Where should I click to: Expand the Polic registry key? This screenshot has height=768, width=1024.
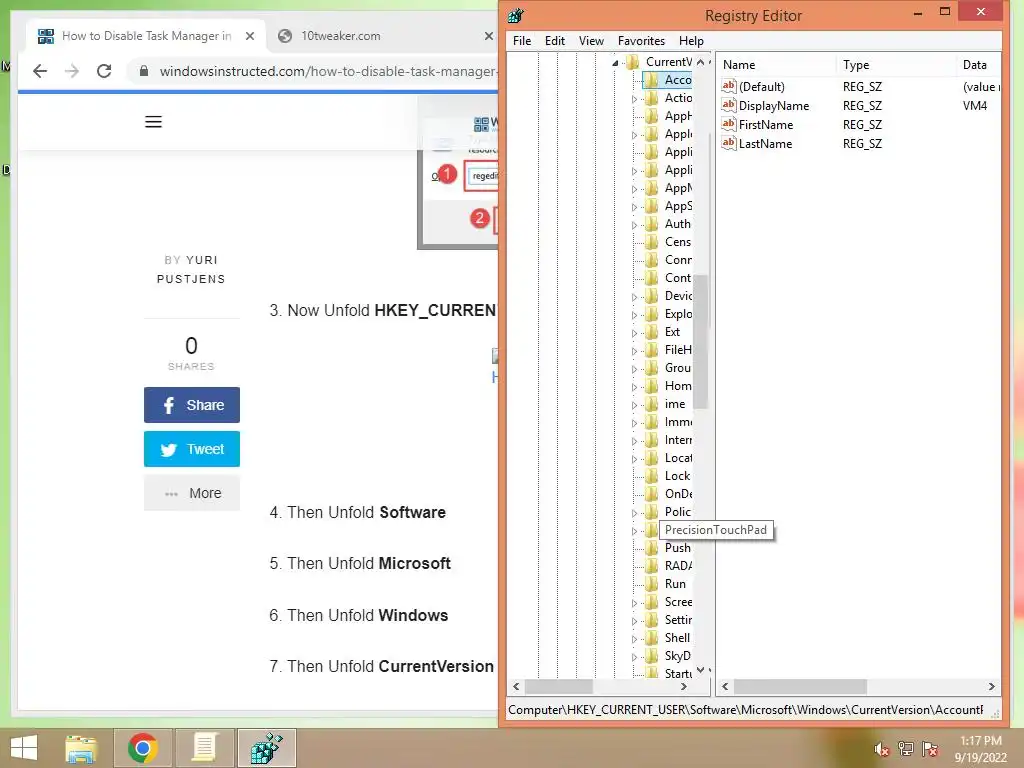[x=634, y=513]
